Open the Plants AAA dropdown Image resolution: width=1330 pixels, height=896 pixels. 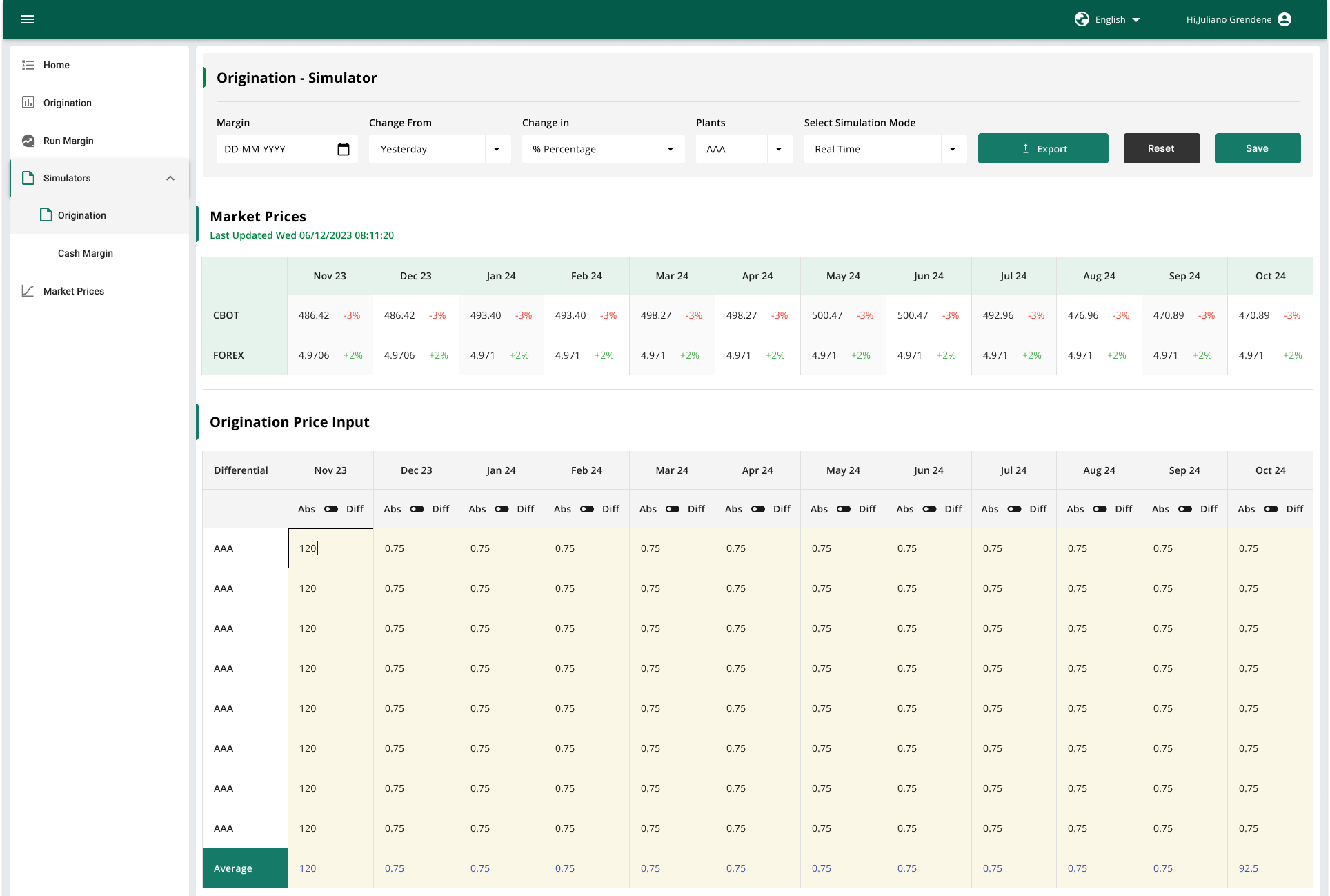[x=744, y=149]
